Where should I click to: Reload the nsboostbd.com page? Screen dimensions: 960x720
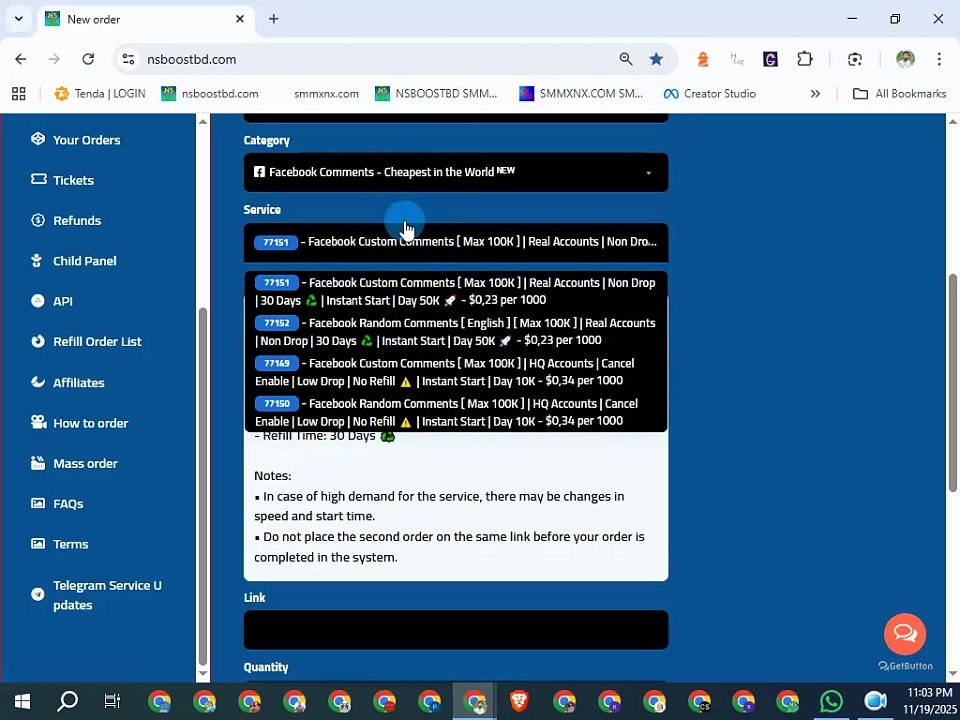click(x=88, y=59)
